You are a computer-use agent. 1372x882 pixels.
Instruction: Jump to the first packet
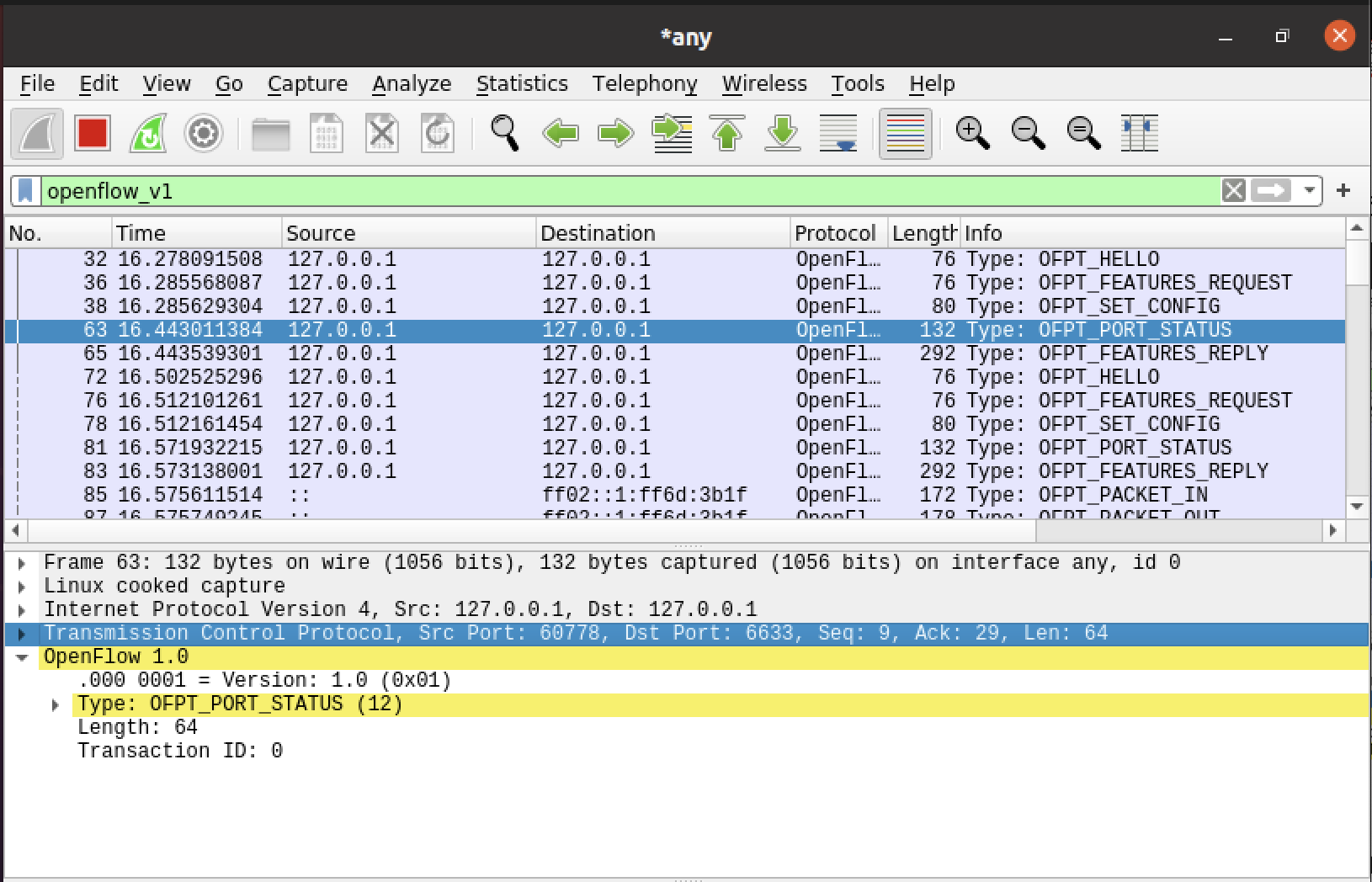pos(727,133)
